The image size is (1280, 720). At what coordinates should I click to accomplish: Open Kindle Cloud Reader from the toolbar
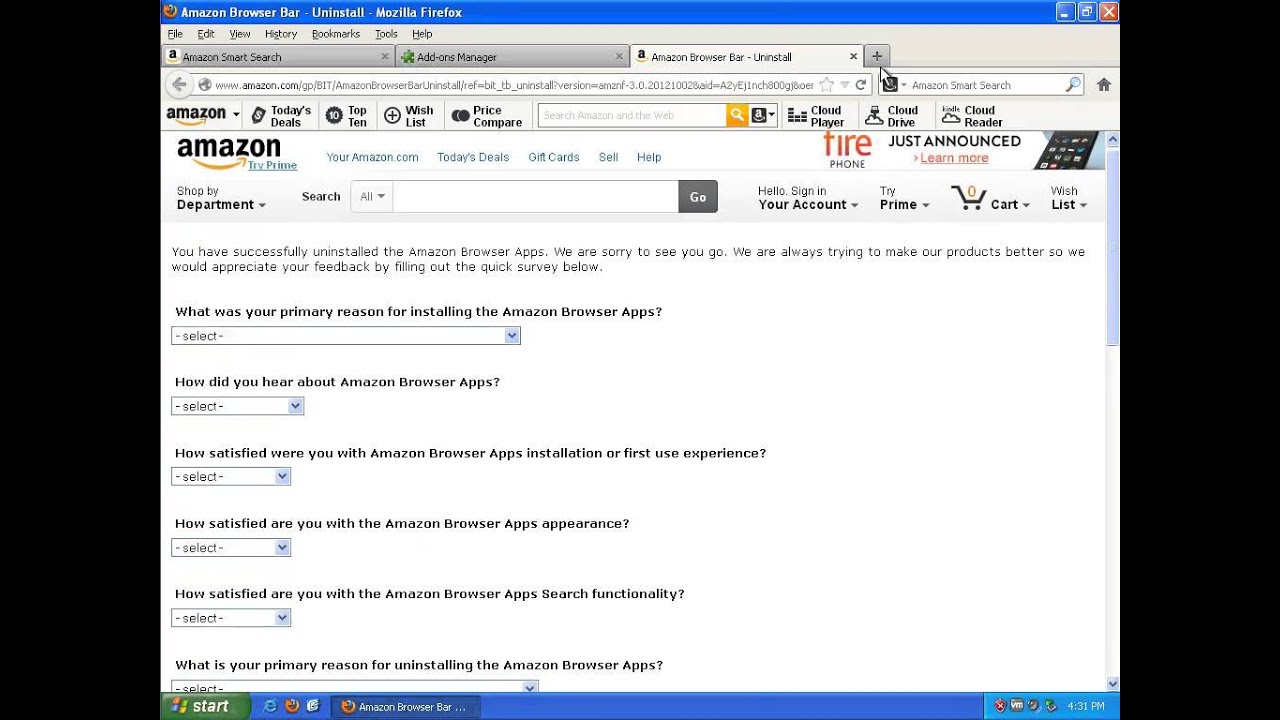click(x=972, y=116)
